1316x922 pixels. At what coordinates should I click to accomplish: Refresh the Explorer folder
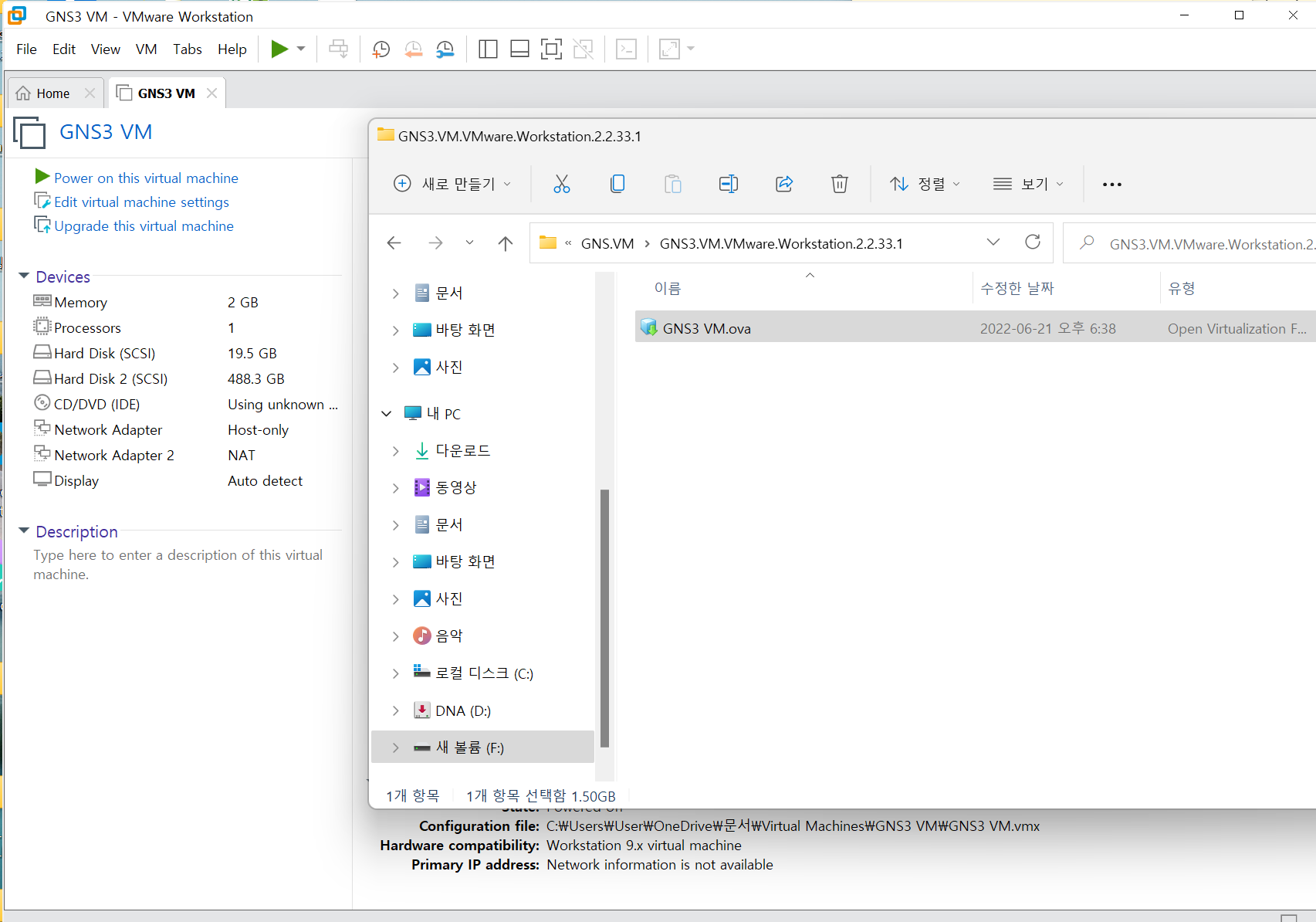click(1033, 242)
